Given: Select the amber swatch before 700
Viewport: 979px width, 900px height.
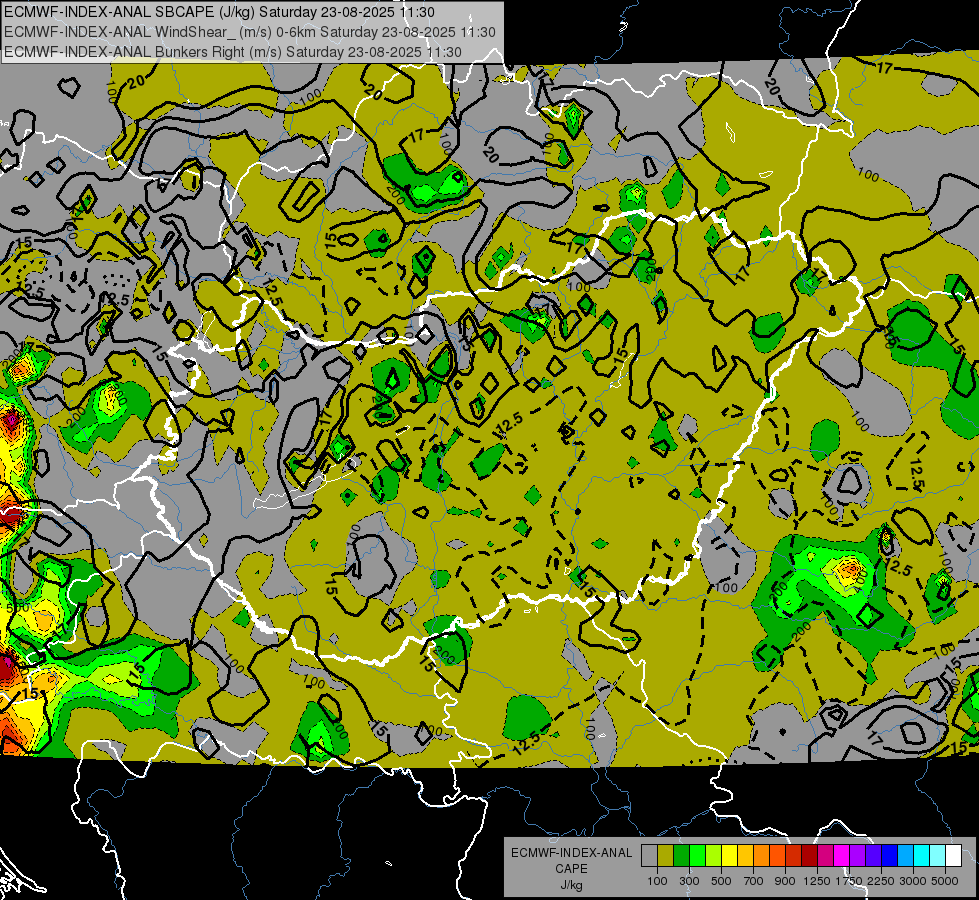Looking at the screenshot, I should (745, 856).
